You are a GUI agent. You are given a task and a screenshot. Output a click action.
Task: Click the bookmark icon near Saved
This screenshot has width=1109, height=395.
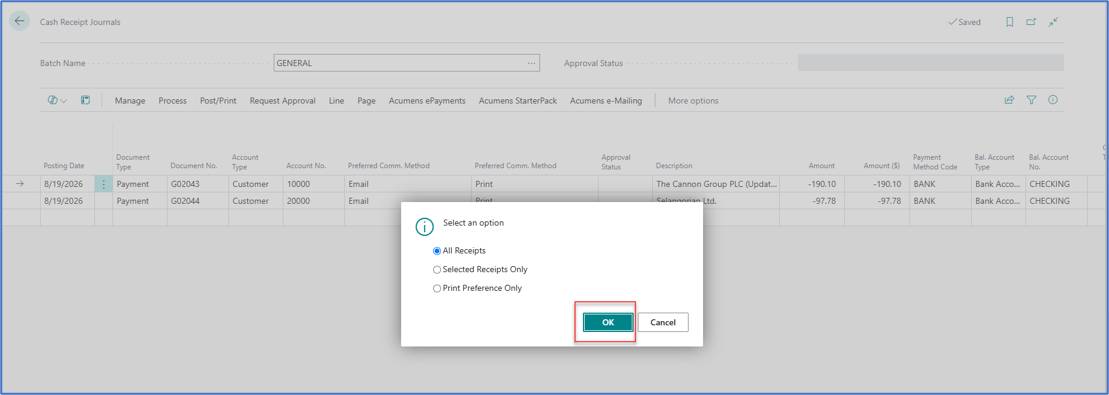click(1010, 22)
